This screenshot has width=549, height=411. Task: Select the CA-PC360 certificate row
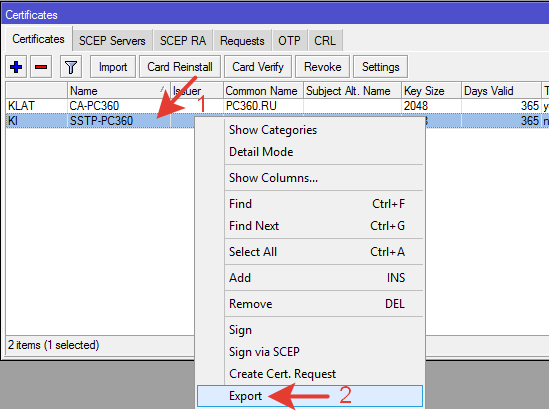[277, 106]
